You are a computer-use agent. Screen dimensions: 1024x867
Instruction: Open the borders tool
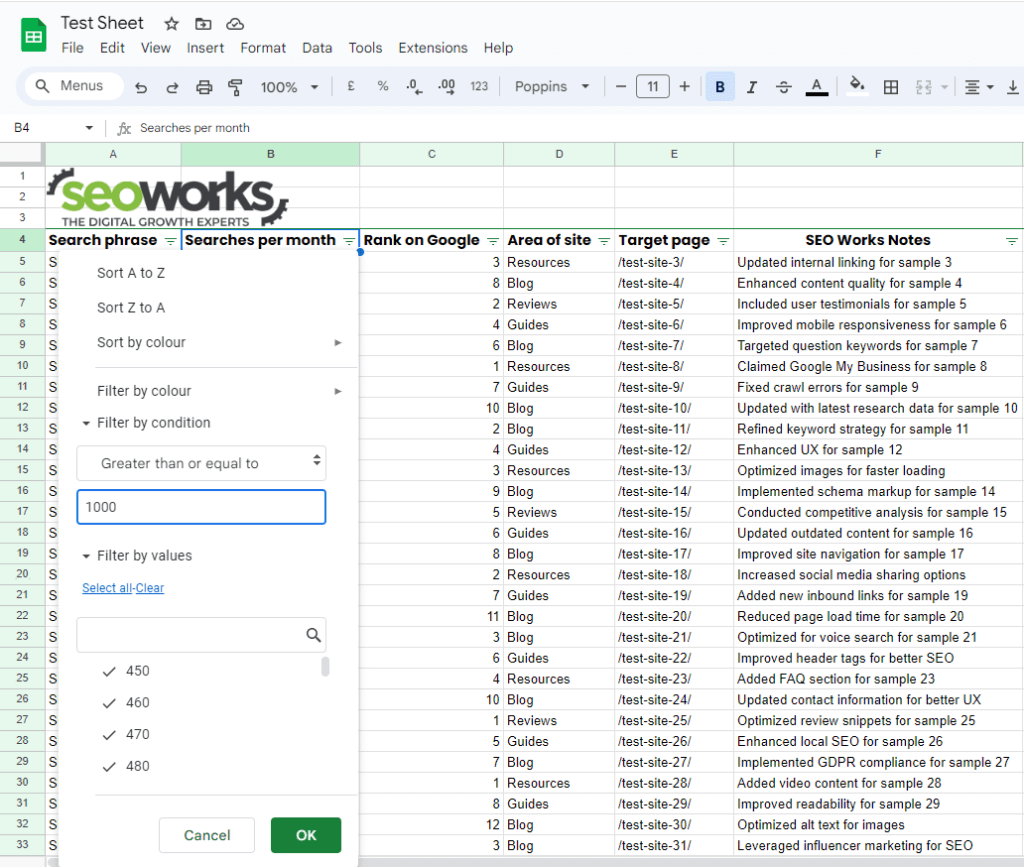point(891,87)
